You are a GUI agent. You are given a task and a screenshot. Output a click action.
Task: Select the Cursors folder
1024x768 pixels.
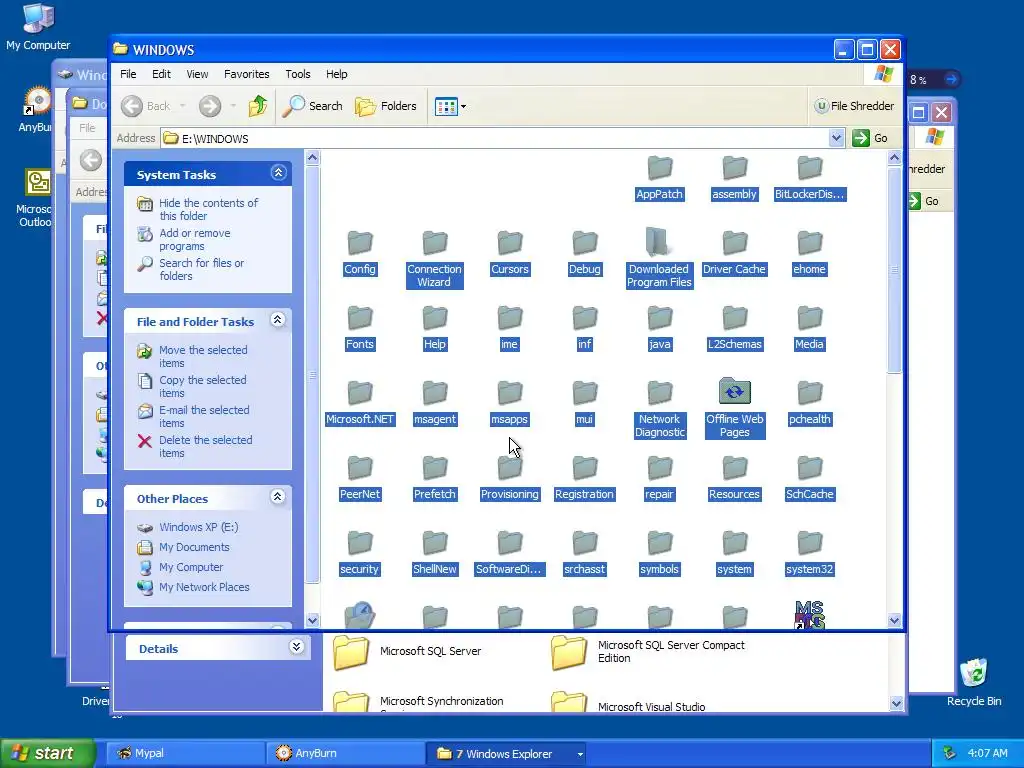coord(509,253)
